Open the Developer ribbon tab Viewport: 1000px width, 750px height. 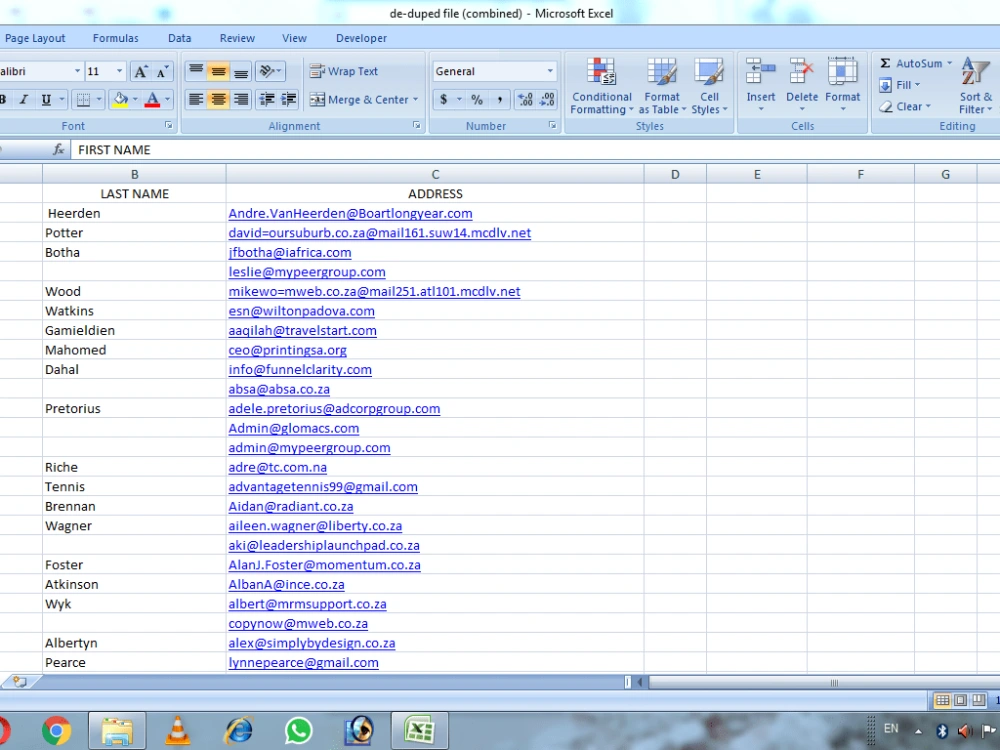click(x=361, y=38)
